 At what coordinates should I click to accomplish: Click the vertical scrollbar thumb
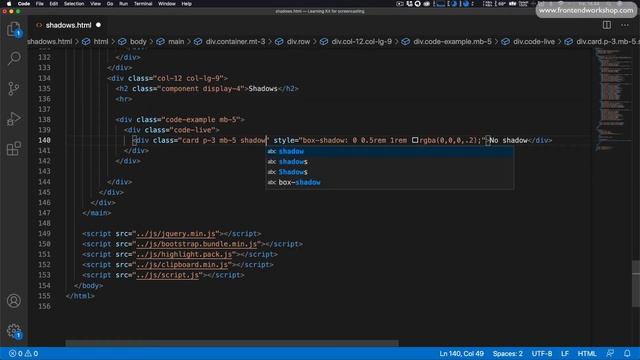tap(636, 283)
